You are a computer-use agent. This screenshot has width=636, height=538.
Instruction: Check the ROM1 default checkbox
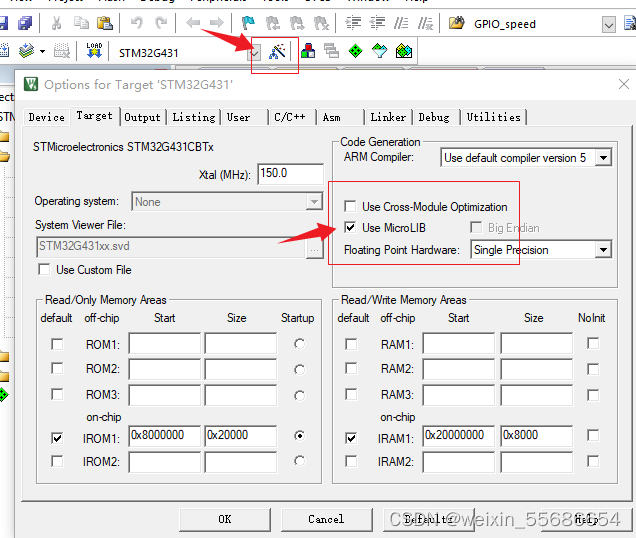click(57, 344)
